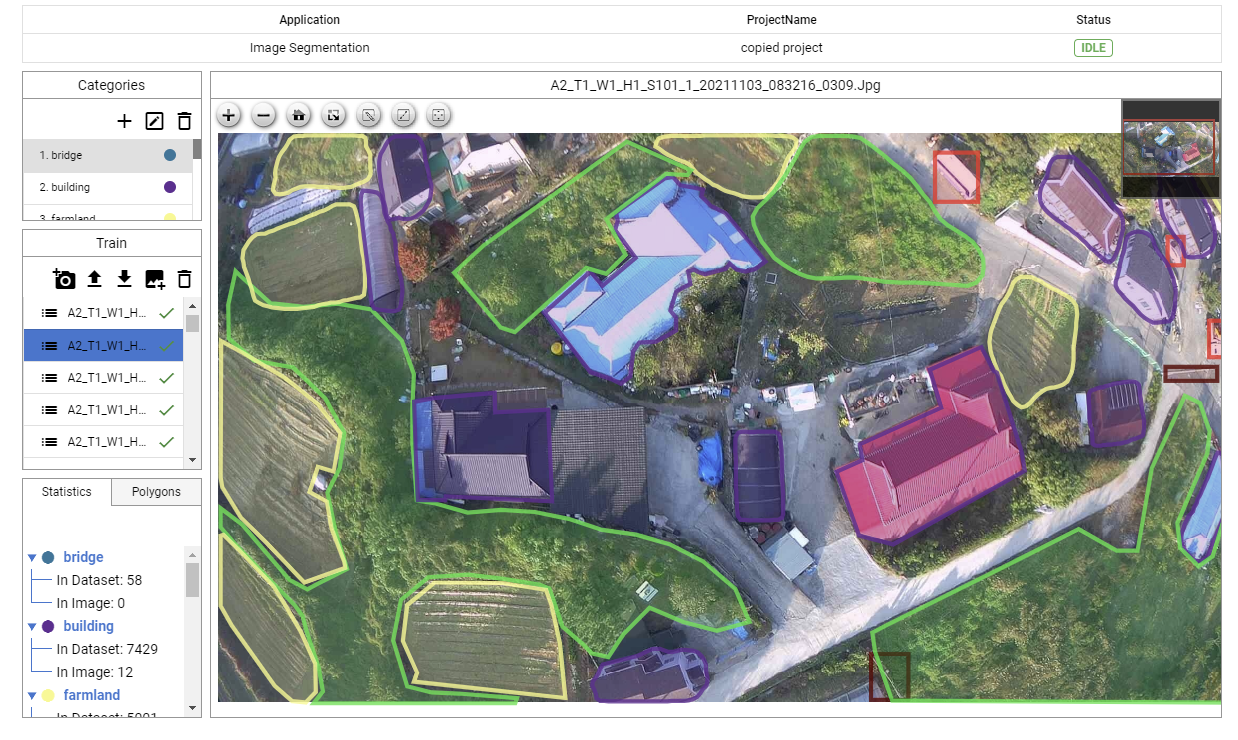
Task: Click the purple color dot next to '2. building'
Action: [x=170, y=187]
